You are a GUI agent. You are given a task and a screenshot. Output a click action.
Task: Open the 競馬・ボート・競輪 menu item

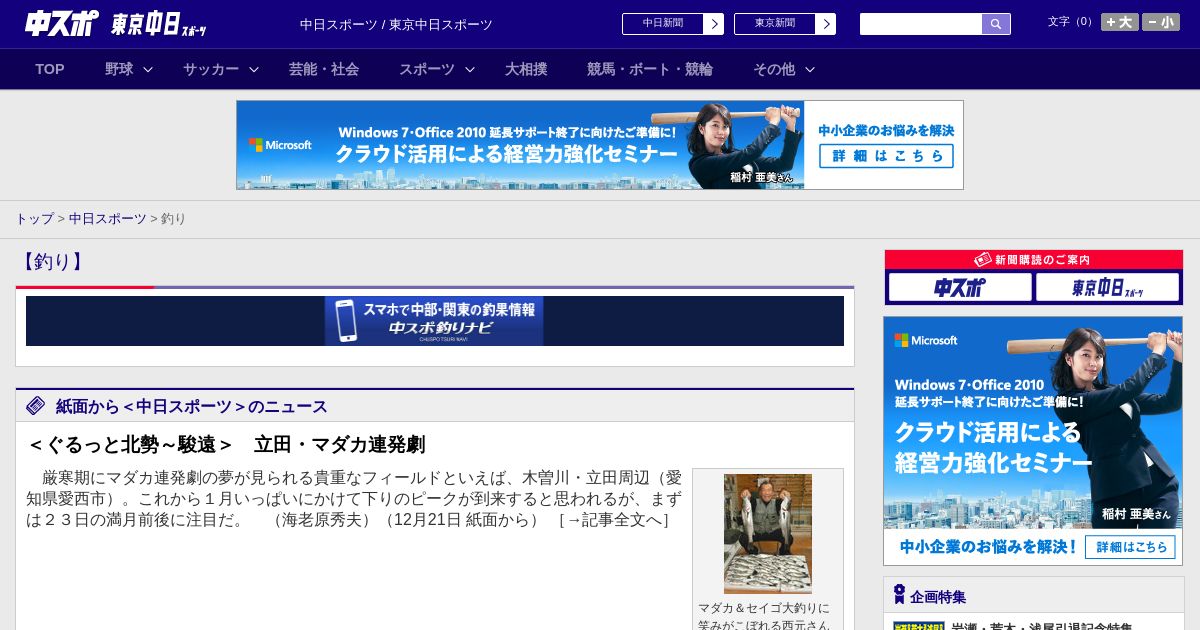650,69
